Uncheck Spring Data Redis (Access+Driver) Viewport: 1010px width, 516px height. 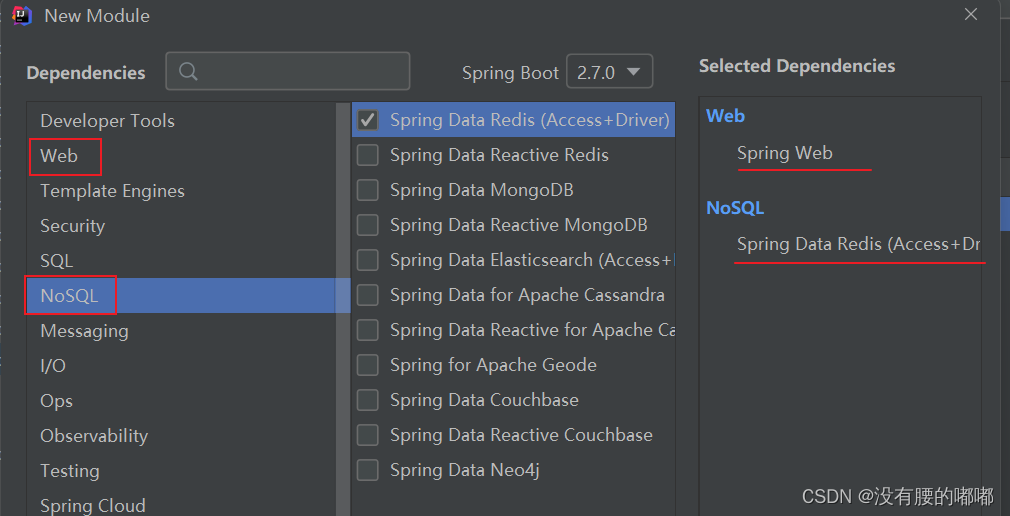(368, 120)
